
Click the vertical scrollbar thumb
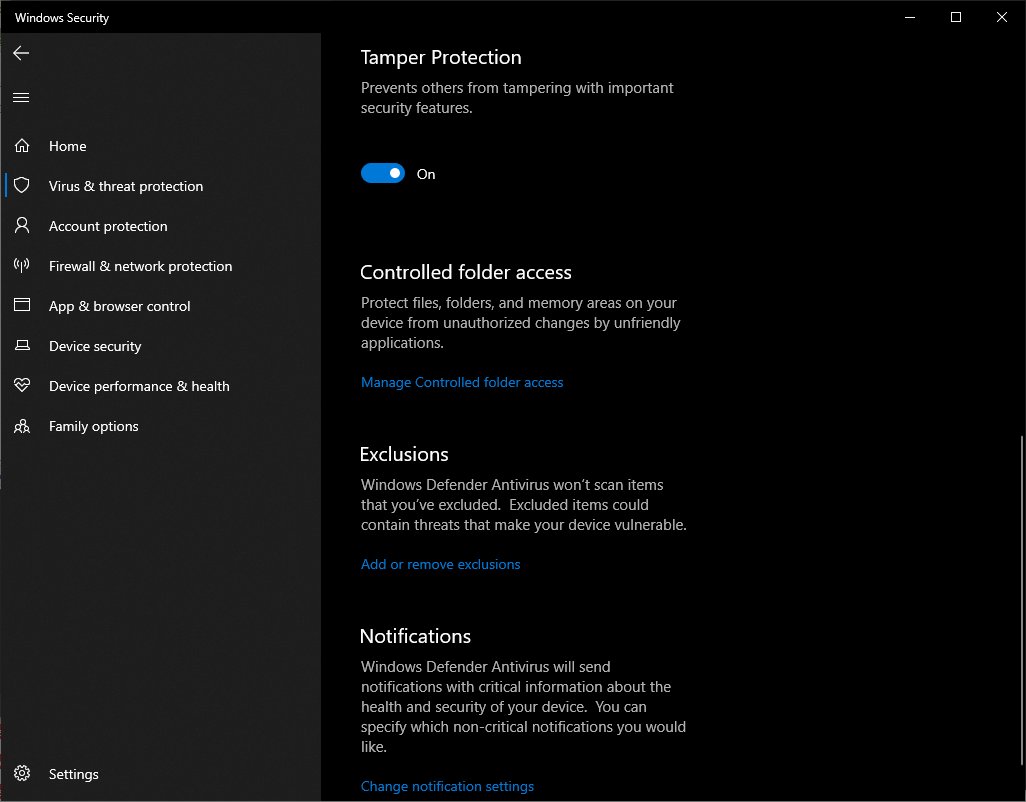(x=1021, y=600)
